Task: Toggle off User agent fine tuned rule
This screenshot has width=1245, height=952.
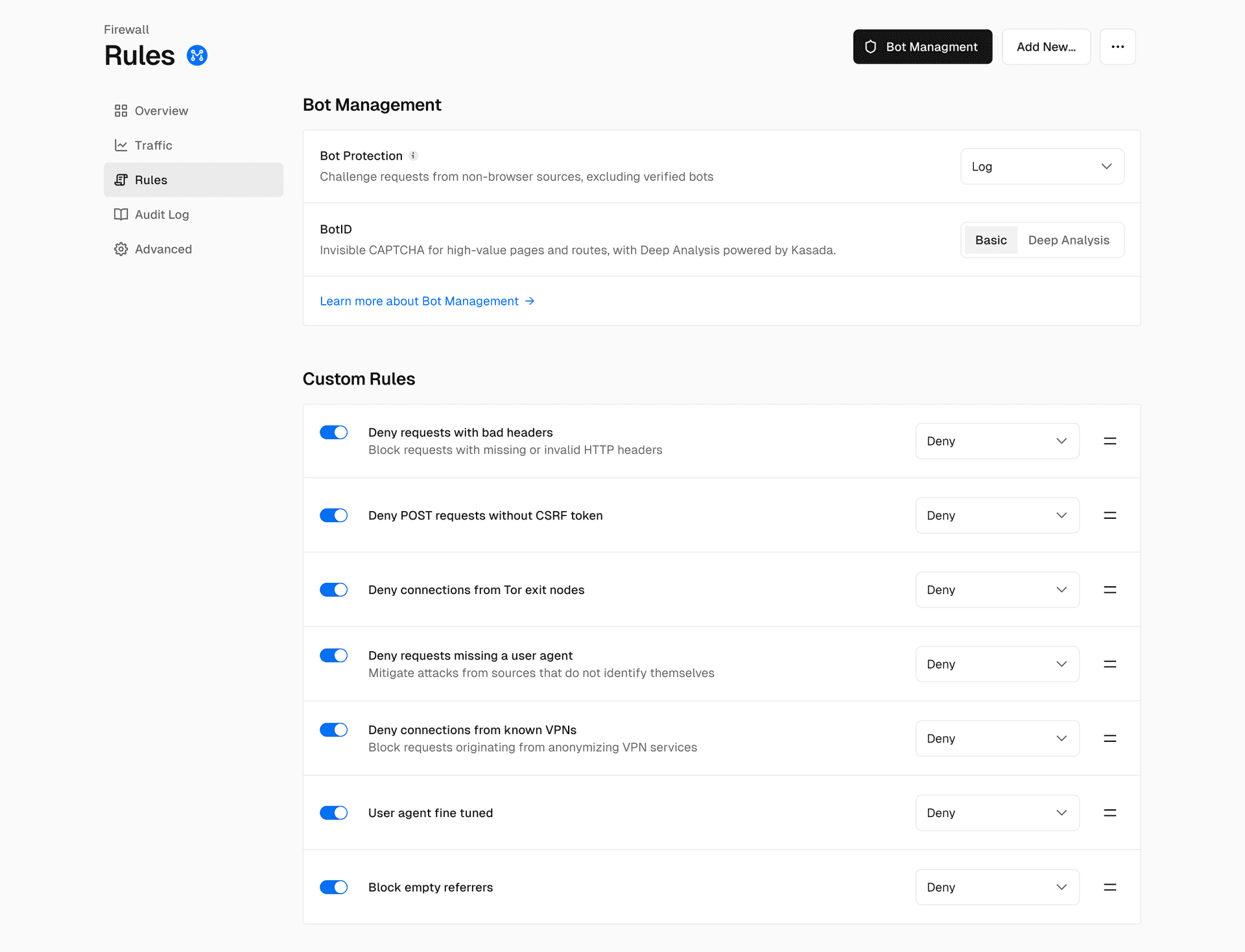Action: [334, 813]
